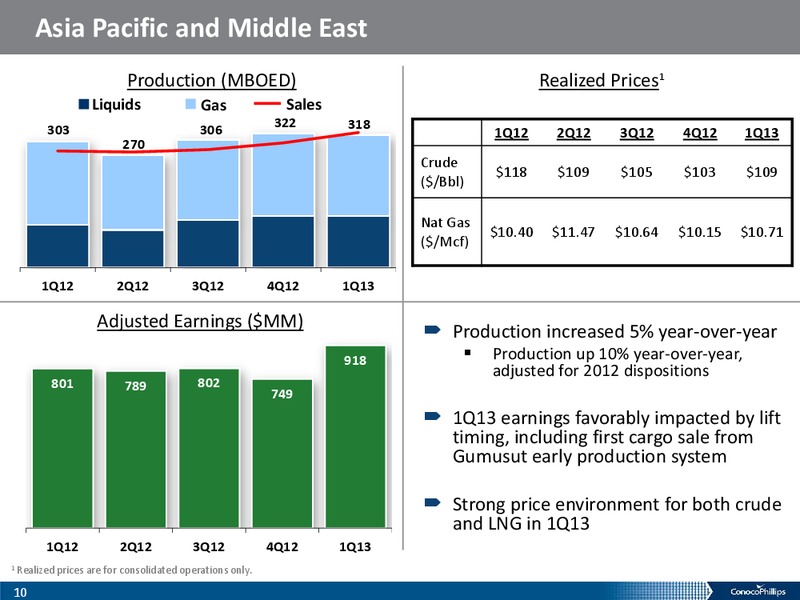The height and width of the screenshot is (600, 800).
Task: Click the 303 production value label
Action: pos(58,130)
